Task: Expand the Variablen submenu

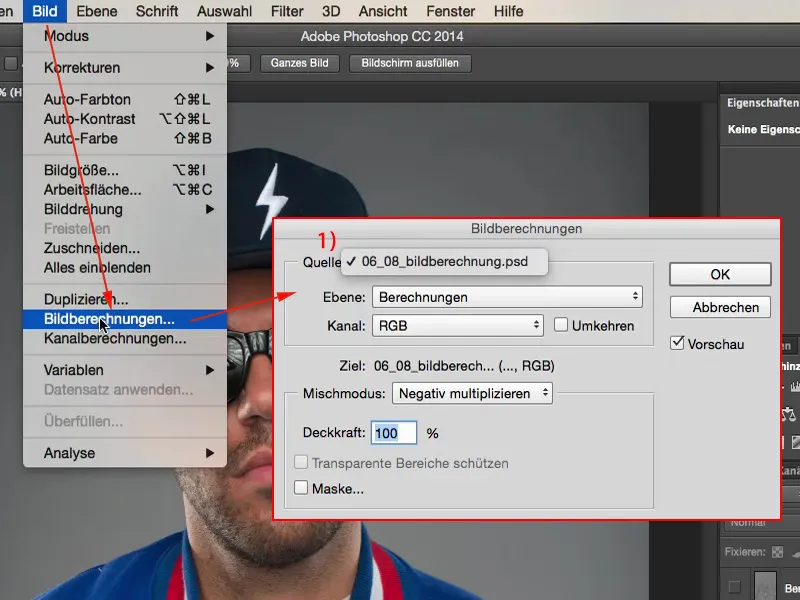Action: click(x=125, y=370)
